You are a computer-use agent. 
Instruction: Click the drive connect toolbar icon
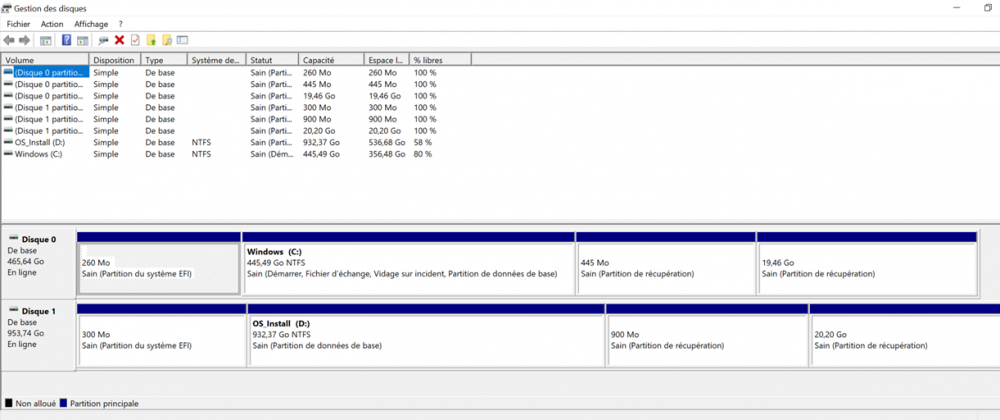[103, 40]
